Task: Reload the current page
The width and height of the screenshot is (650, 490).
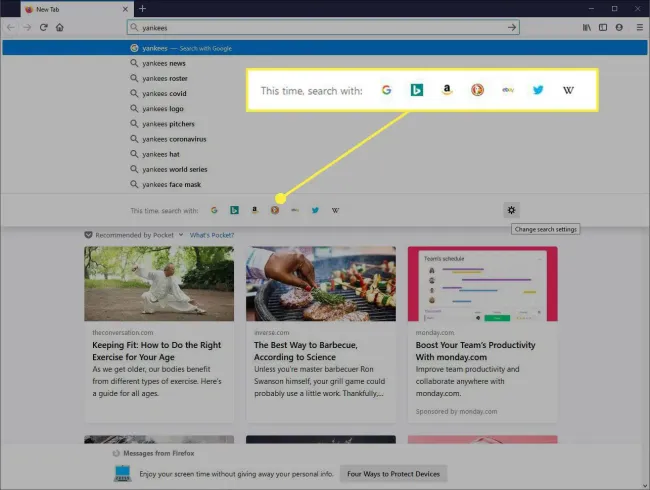Action: pyautogui.click(x=44, y=27)
